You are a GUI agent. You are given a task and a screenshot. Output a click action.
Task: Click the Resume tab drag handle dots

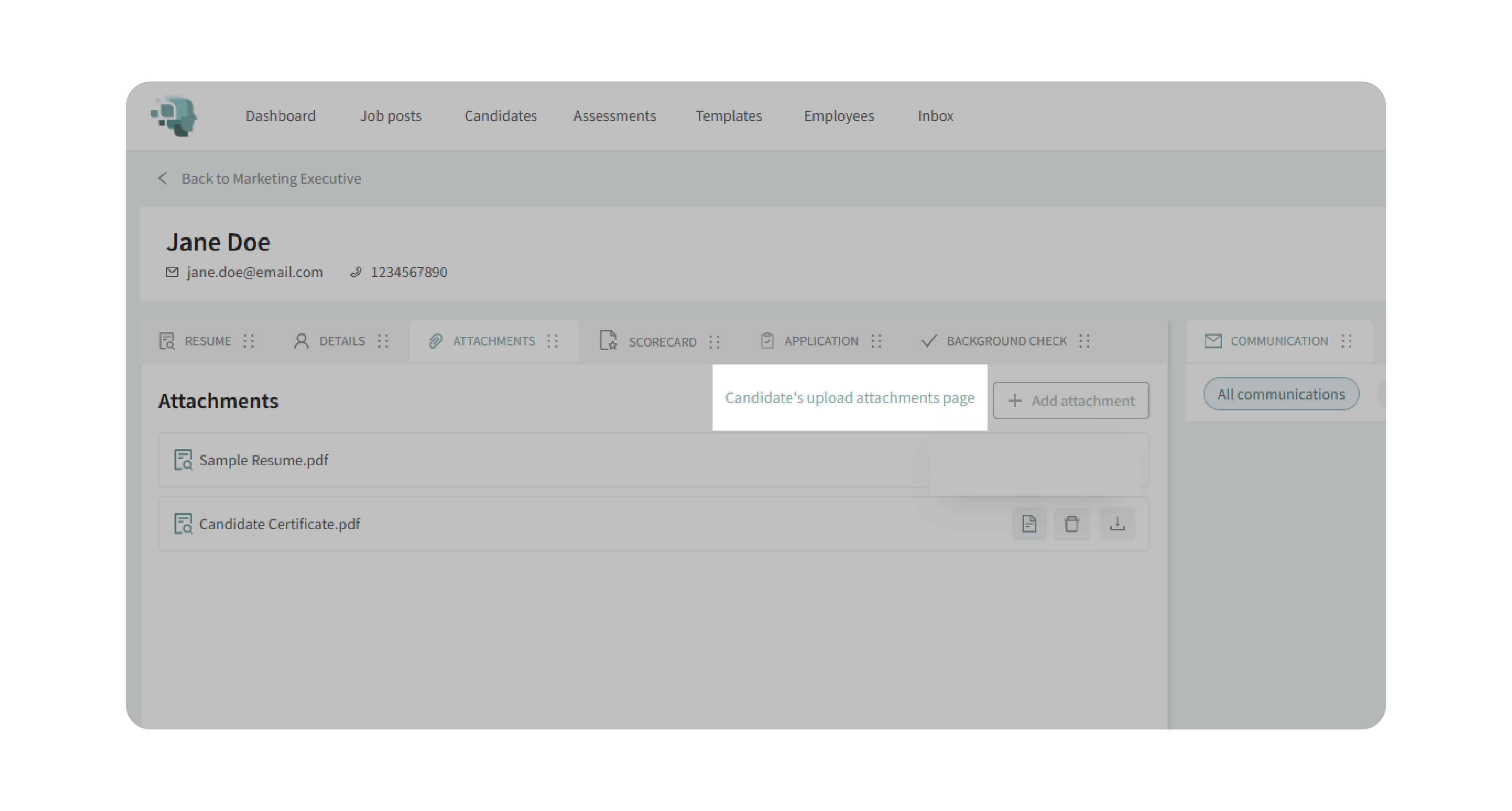coord(249,341)
